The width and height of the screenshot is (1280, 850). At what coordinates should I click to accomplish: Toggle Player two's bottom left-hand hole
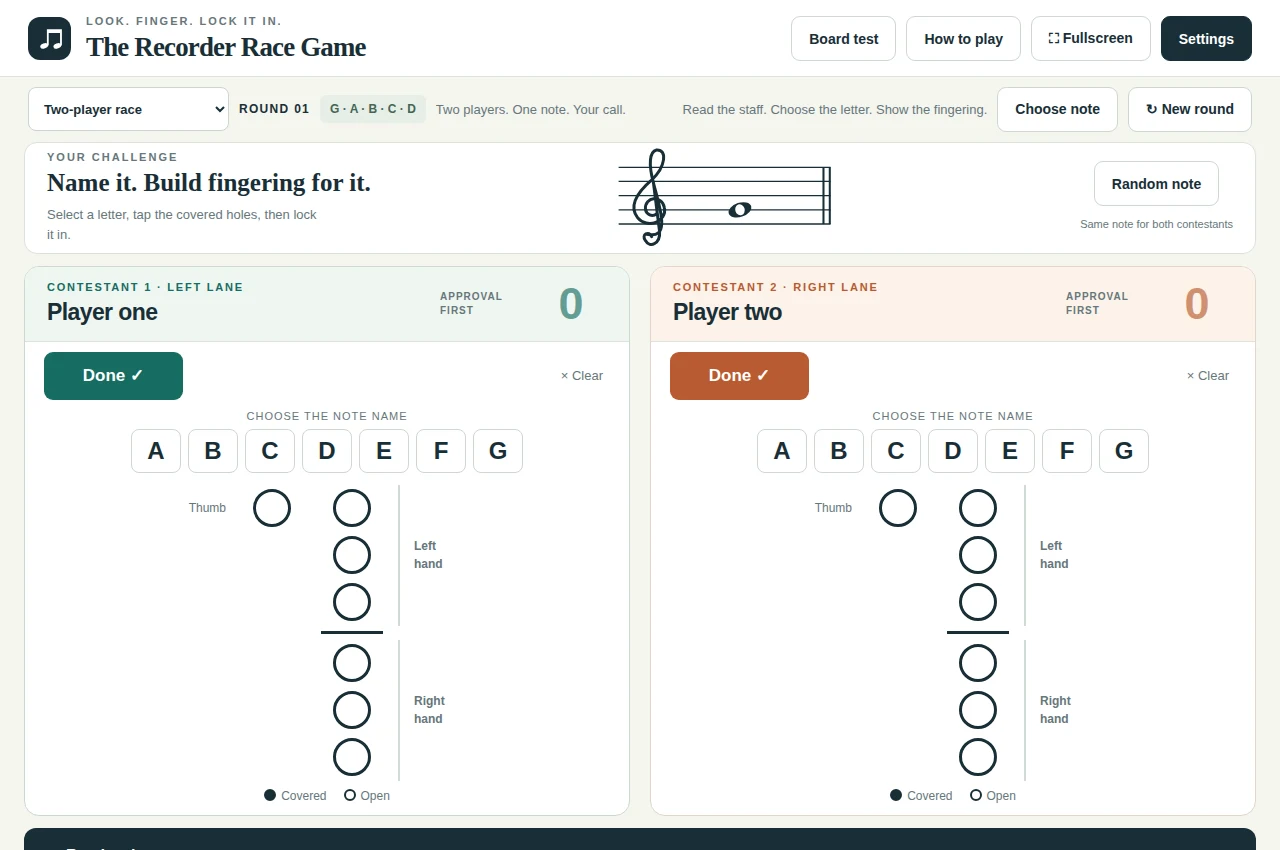978,602
